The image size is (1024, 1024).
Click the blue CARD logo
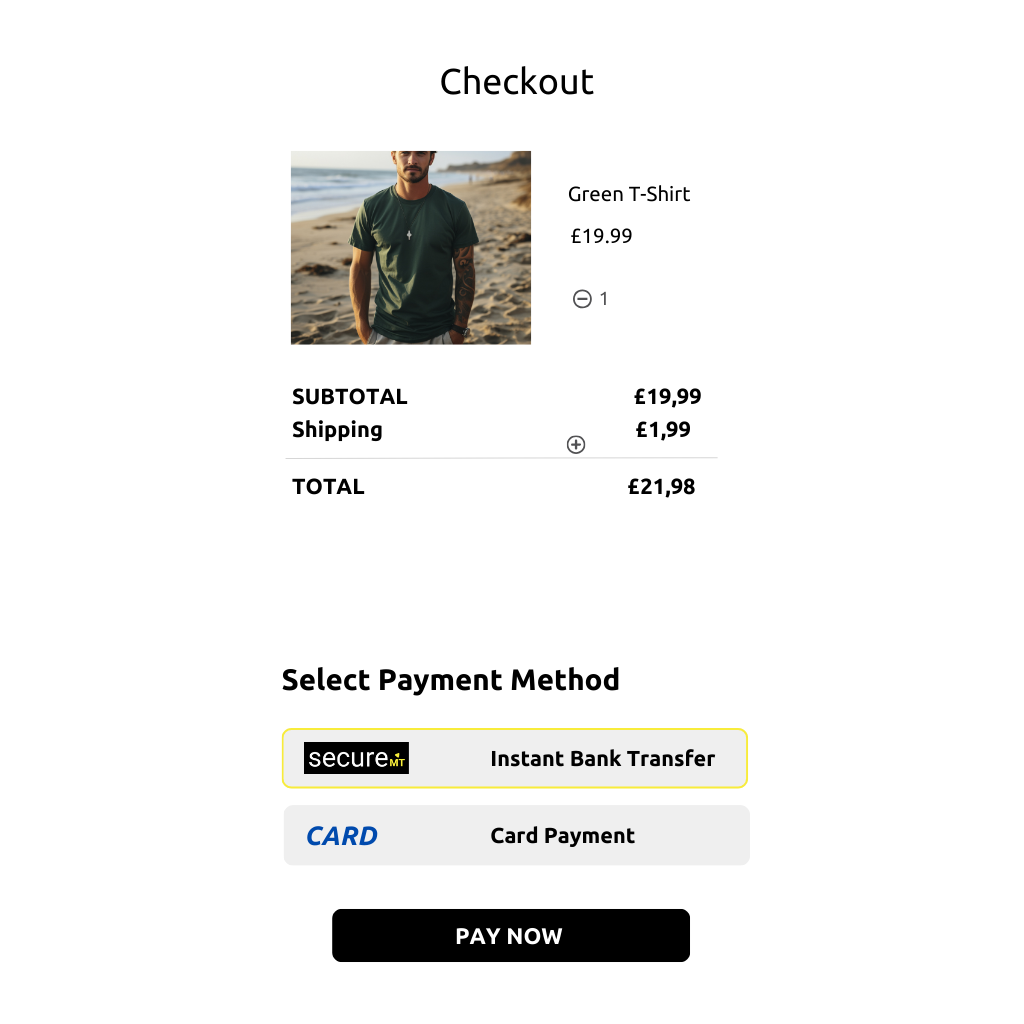pos(342,836)
